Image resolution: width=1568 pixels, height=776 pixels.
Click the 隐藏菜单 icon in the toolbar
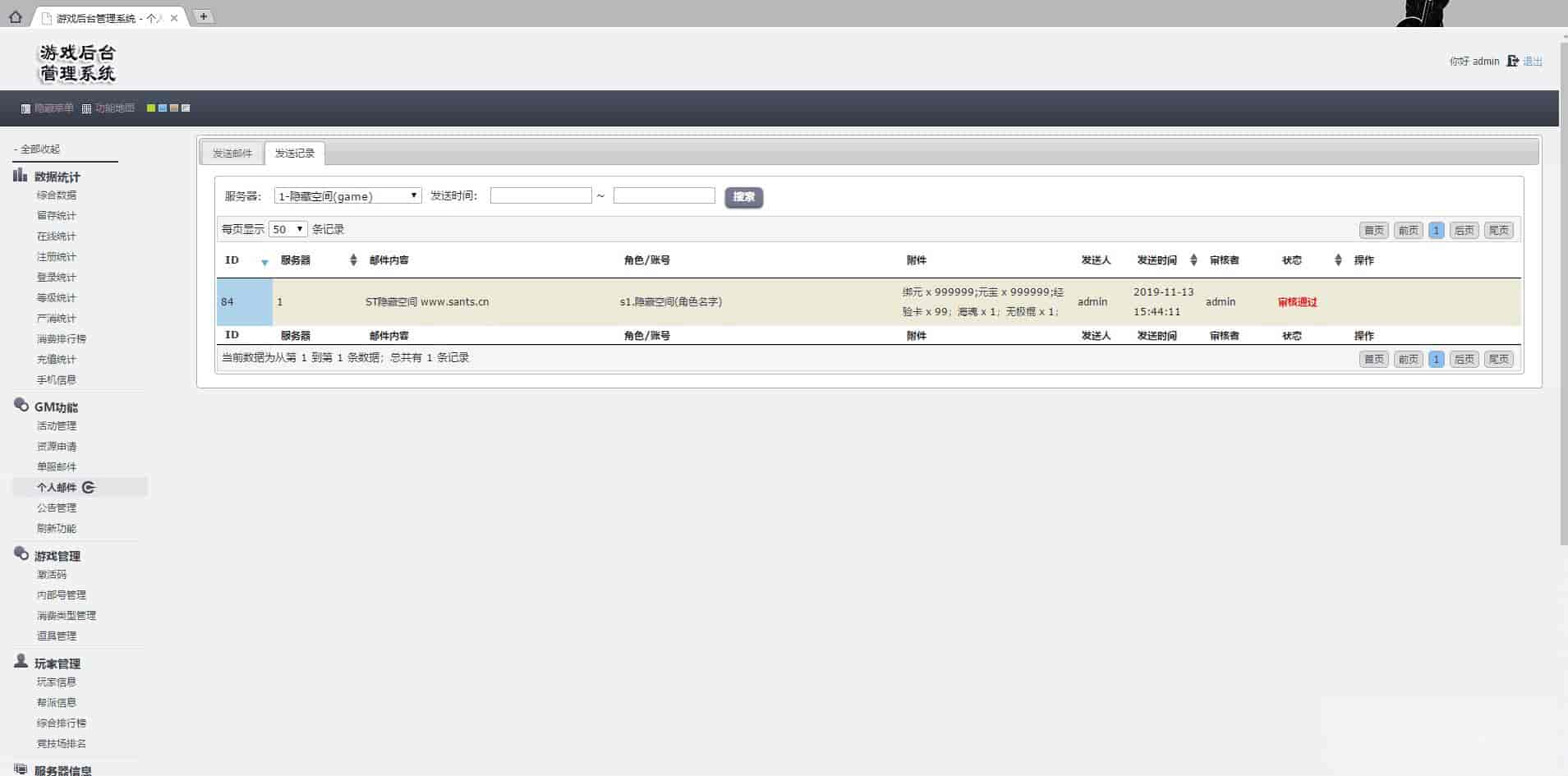(25, 108)
